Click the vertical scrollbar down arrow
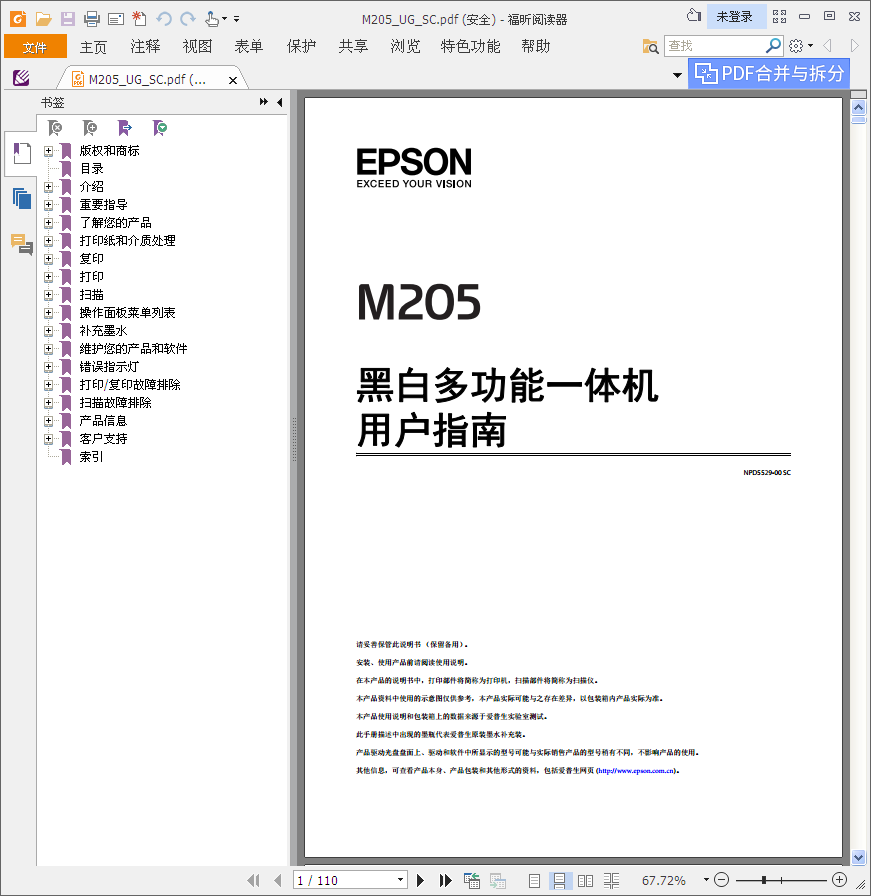This screenshot has width=871, height=896. (858, 857)
